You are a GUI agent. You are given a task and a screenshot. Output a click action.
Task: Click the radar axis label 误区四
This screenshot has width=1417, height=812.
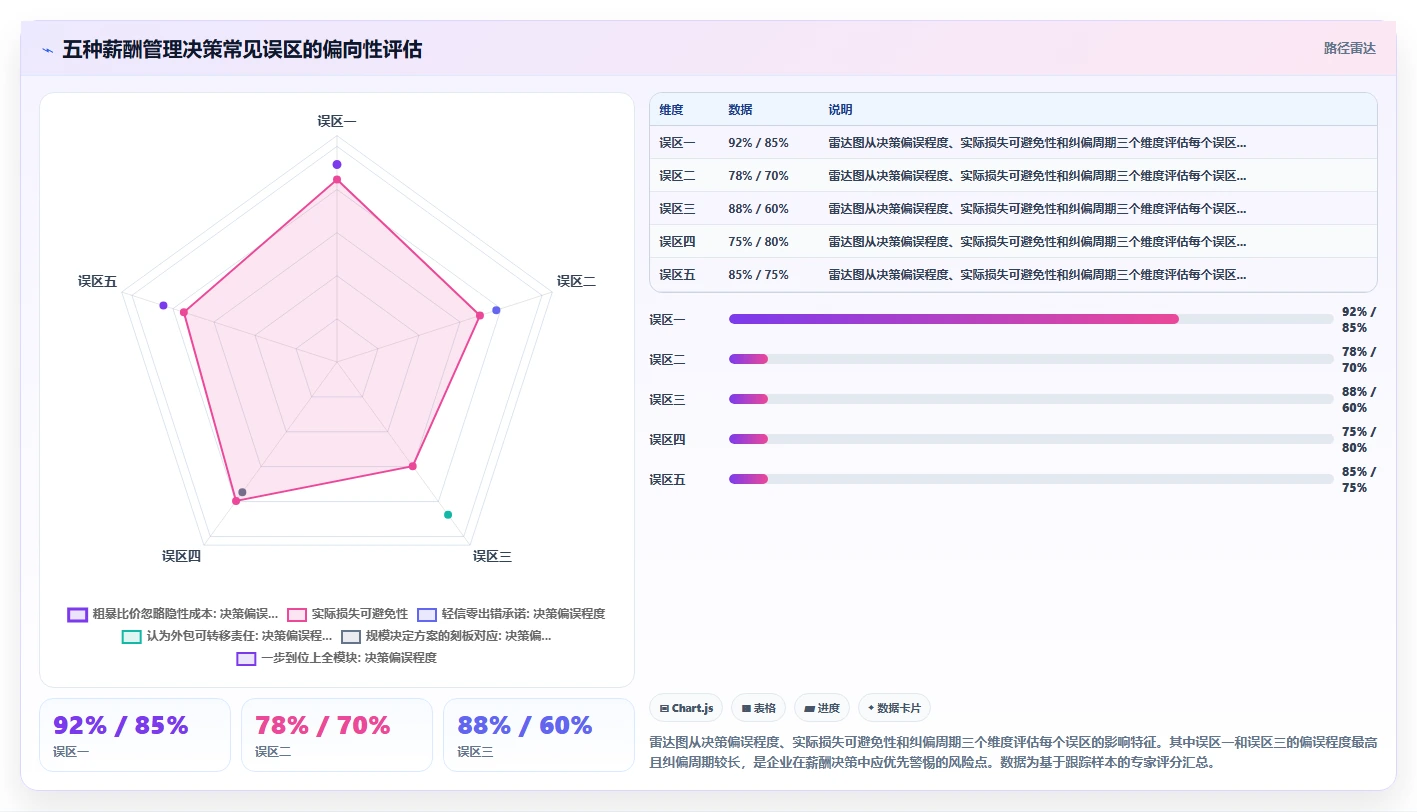[182, 556]
